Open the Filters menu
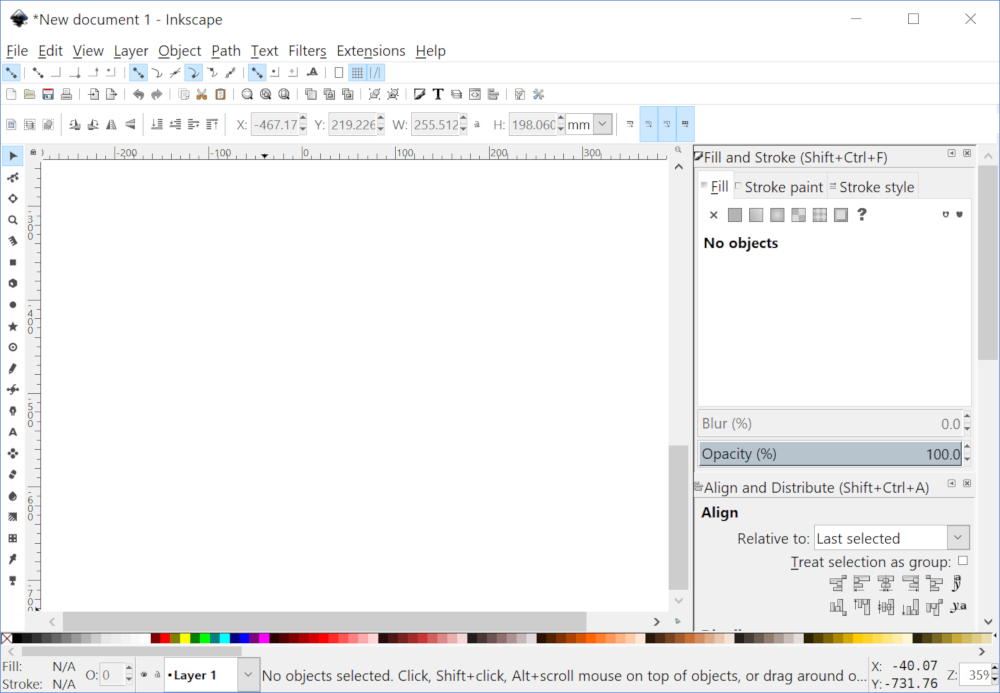Screen dimensions: 1000x693 tap(307, 51)
